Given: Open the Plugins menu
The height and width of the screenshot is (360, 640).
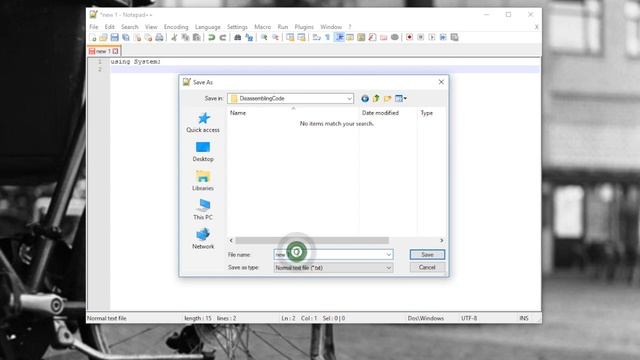Looking at the screenshot, I should (304, 27).
